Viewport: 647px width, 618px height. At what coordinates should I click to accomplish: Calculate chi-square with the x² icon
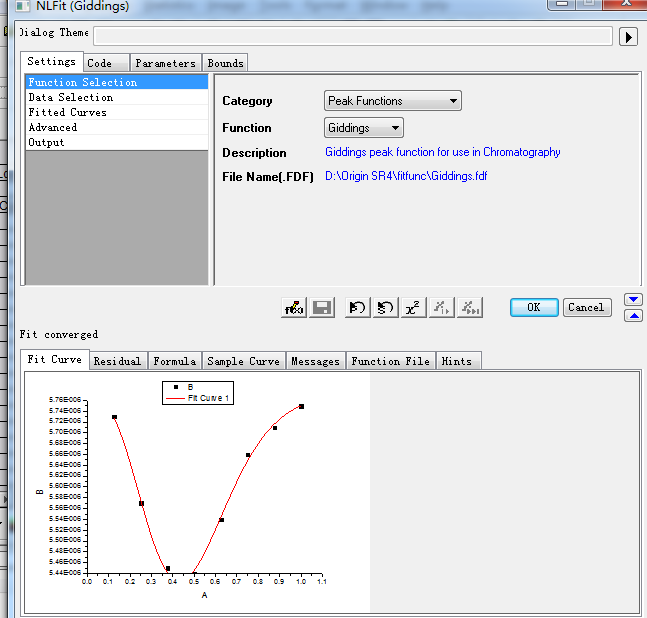(x=413, y=307)
